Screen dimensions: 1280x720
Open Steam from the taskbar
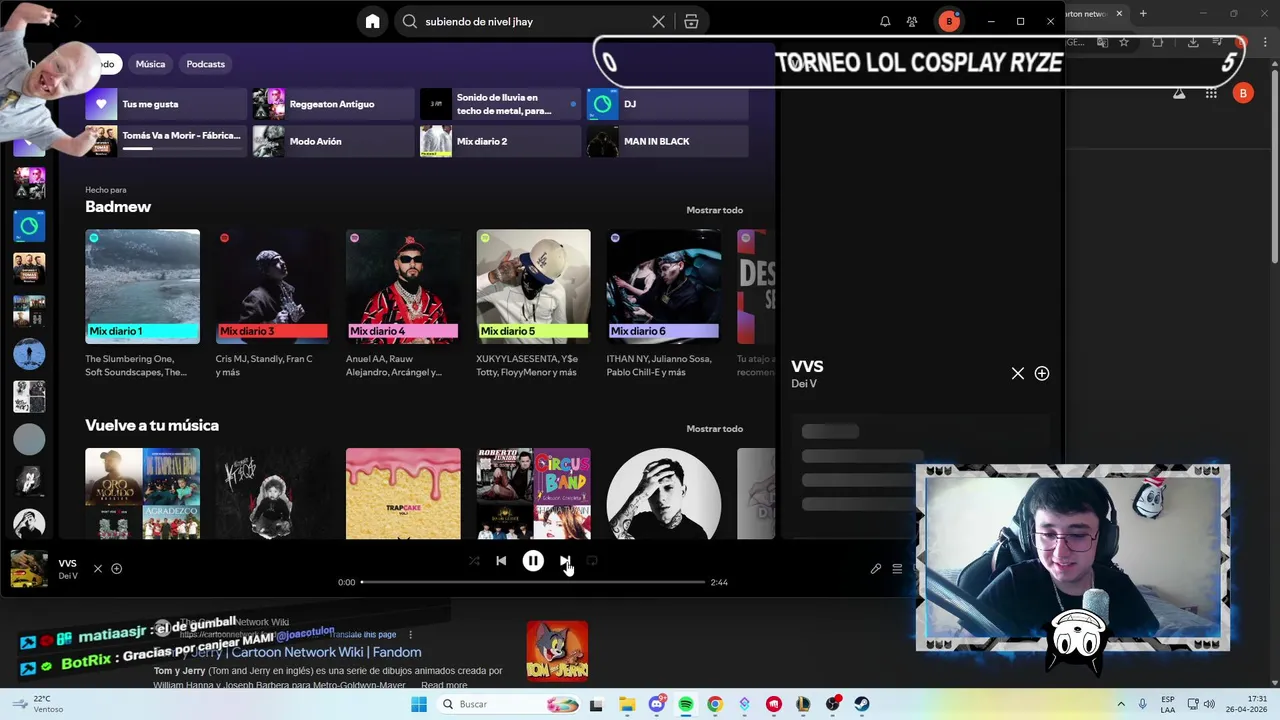coord(862,704)
